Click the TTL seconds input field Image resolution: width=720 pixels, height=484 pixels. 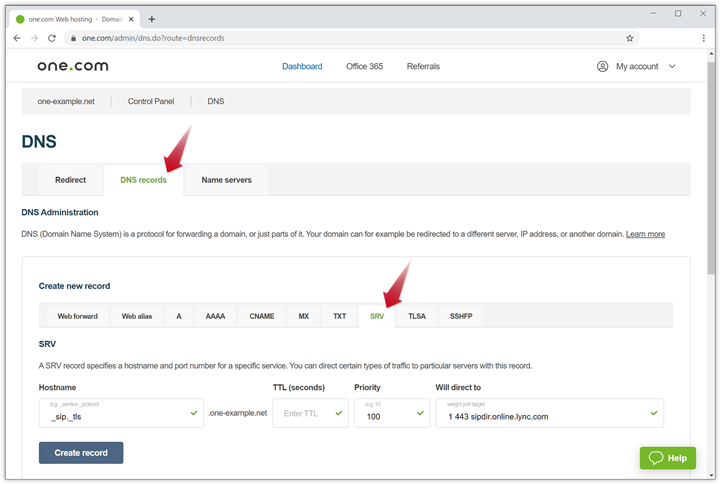coord(310,413)
